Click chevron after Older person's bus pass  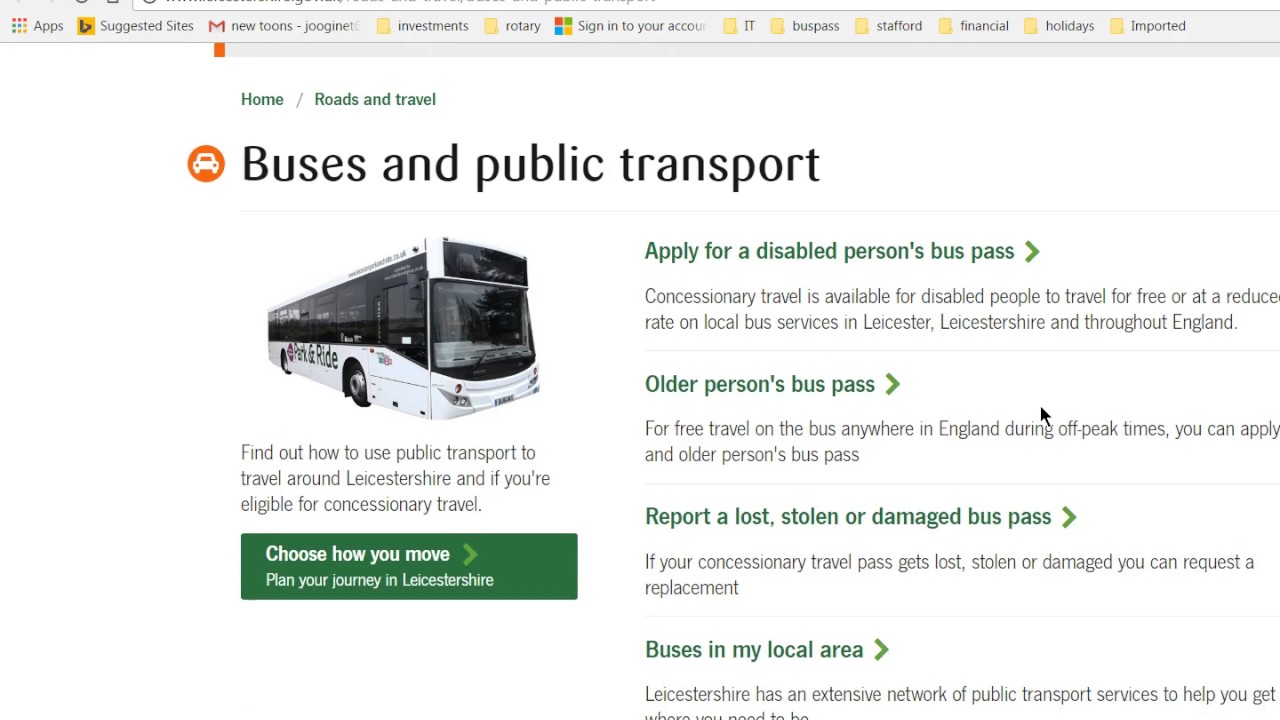tap(893, 384)
